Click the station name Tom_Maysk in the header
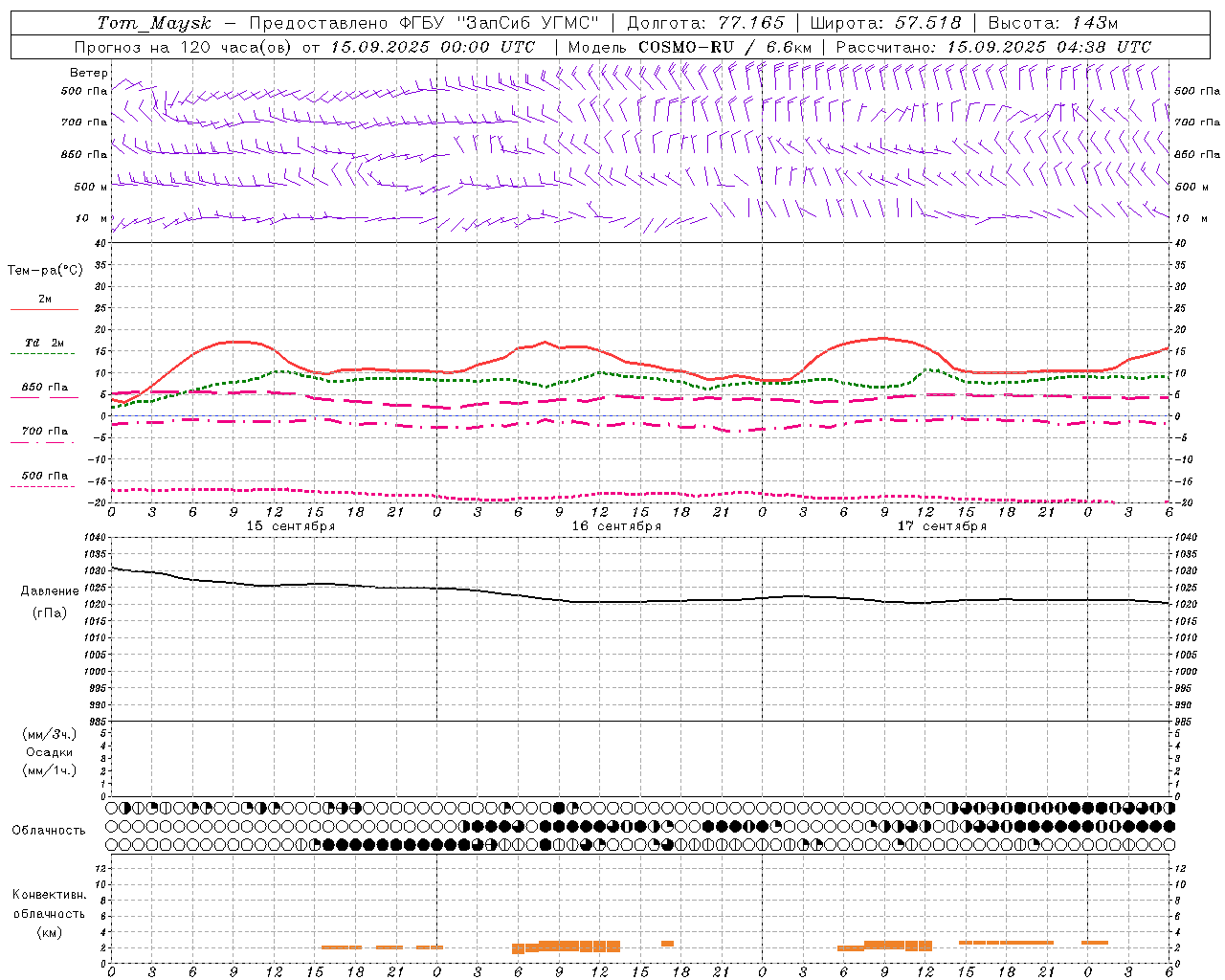Viewport: 1225px width, 980px height. click(x=154, y=23)
